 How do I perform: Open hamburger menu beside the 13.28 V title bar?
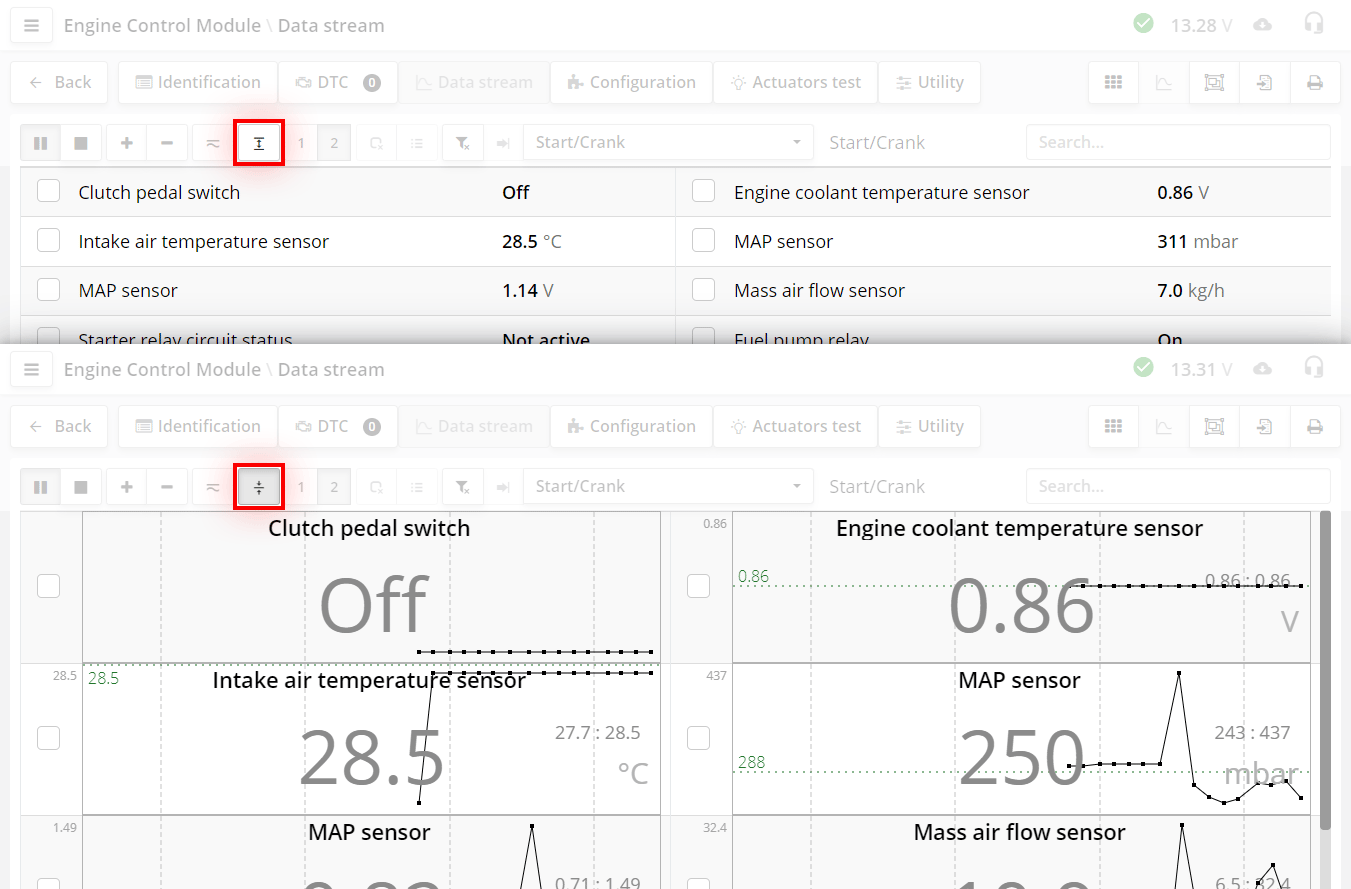(x=31, y=26)
